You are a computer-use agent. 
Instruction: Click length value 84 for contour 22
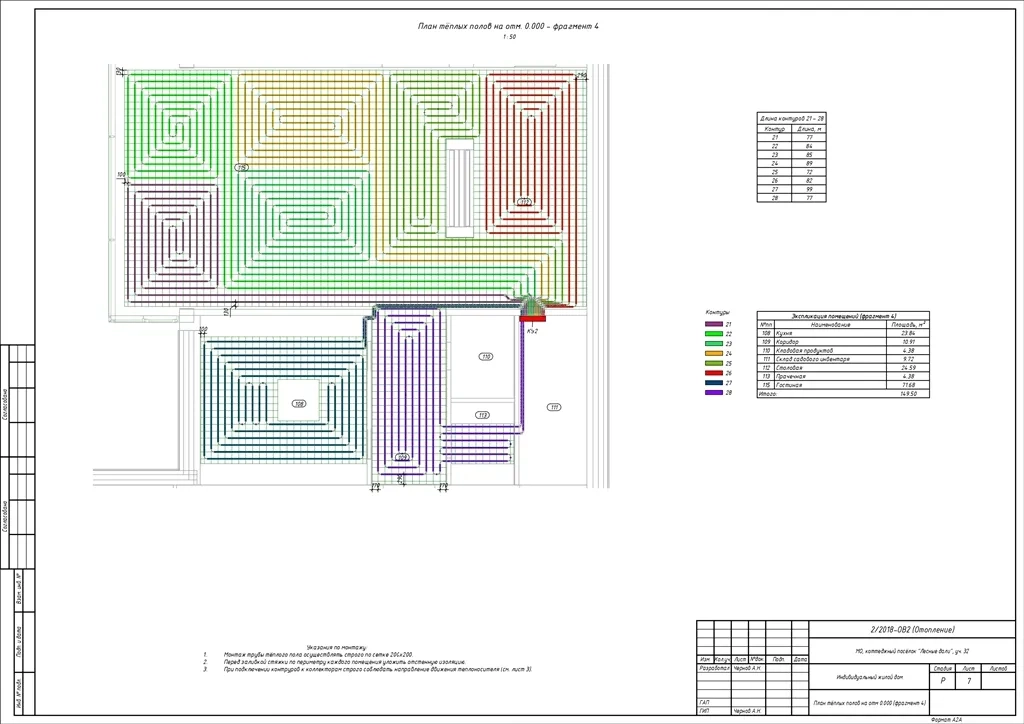(809, 146)
